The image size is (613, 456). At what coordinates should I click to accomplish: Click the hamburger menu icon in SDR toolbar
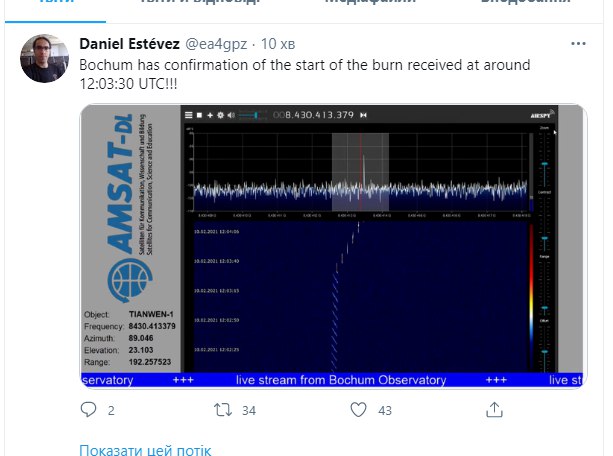[188, 115]
